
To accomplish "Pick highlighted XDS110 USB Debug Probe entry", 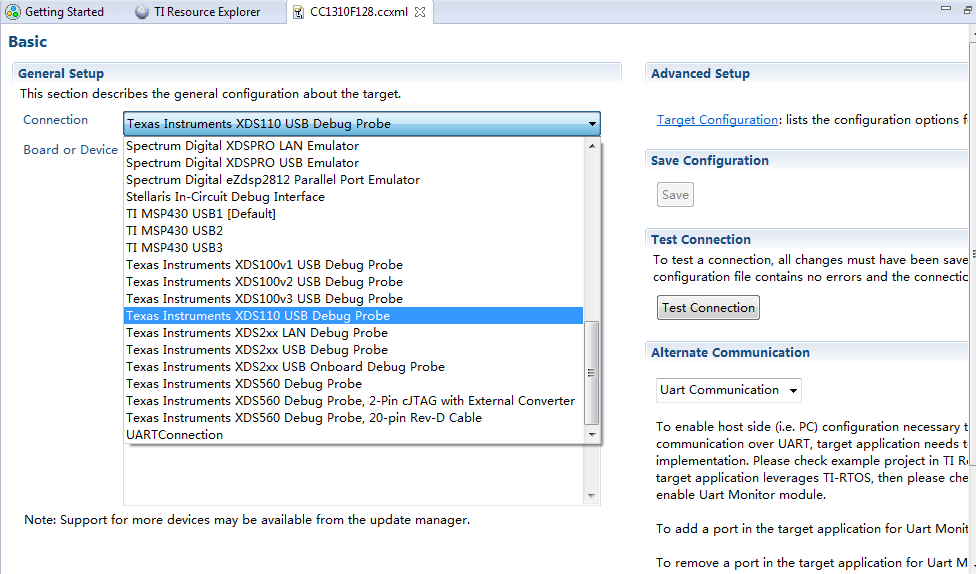I will 353,316.
